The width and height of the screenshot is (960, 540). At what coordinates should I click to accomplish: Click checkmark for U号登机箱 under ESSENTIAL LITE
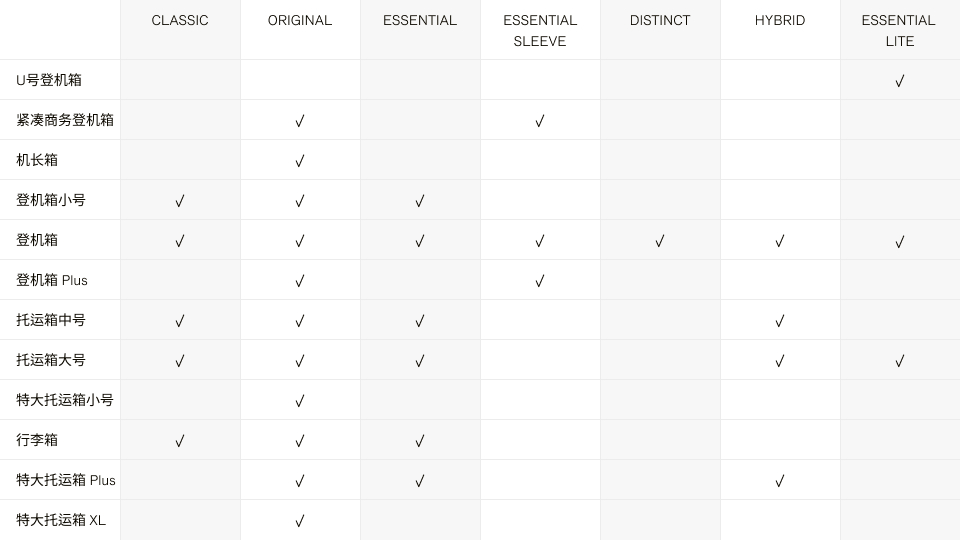click(x=899, y=81)
